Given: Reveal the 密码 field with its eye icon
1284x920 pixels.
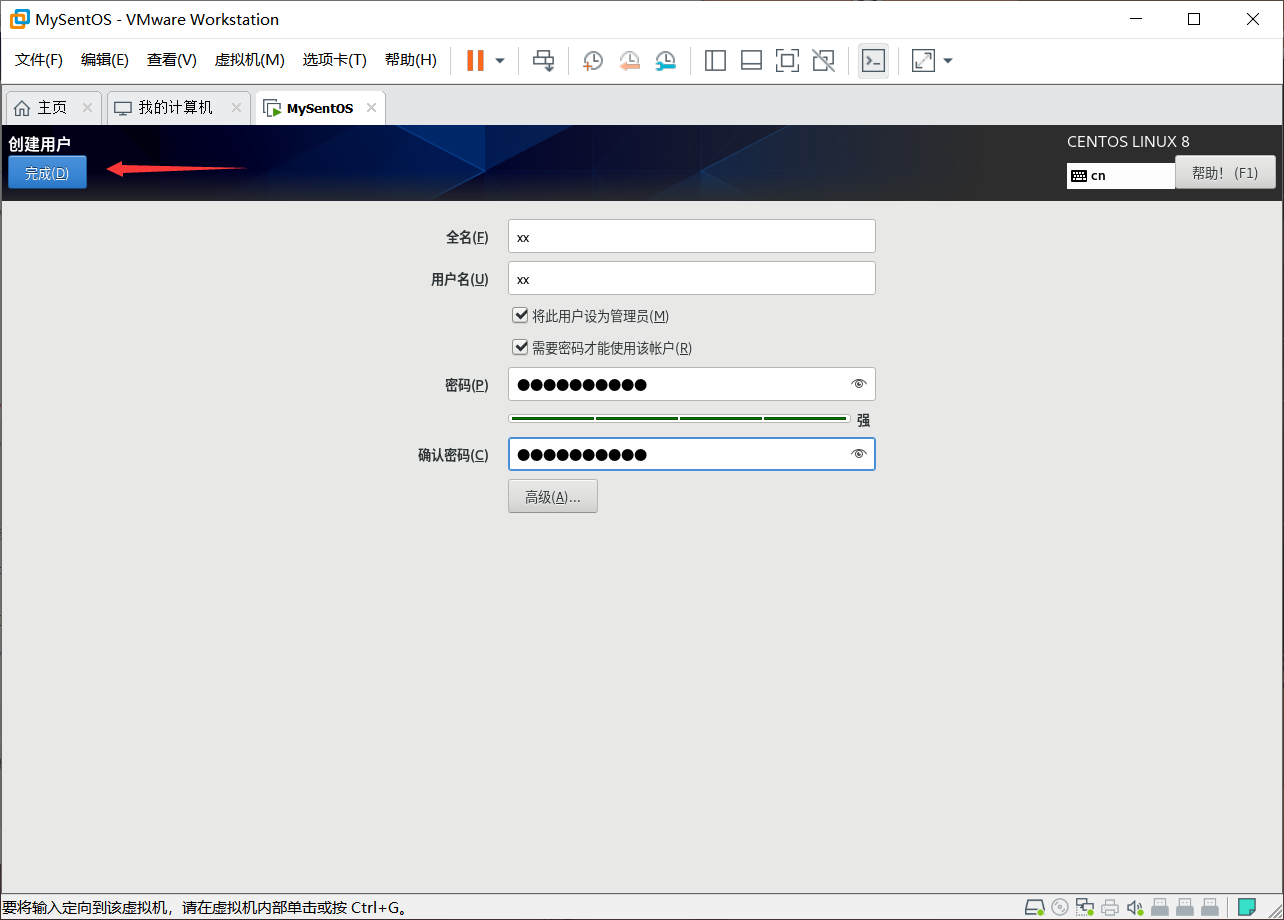Looking at the screenshot, I should click(858, 384).
